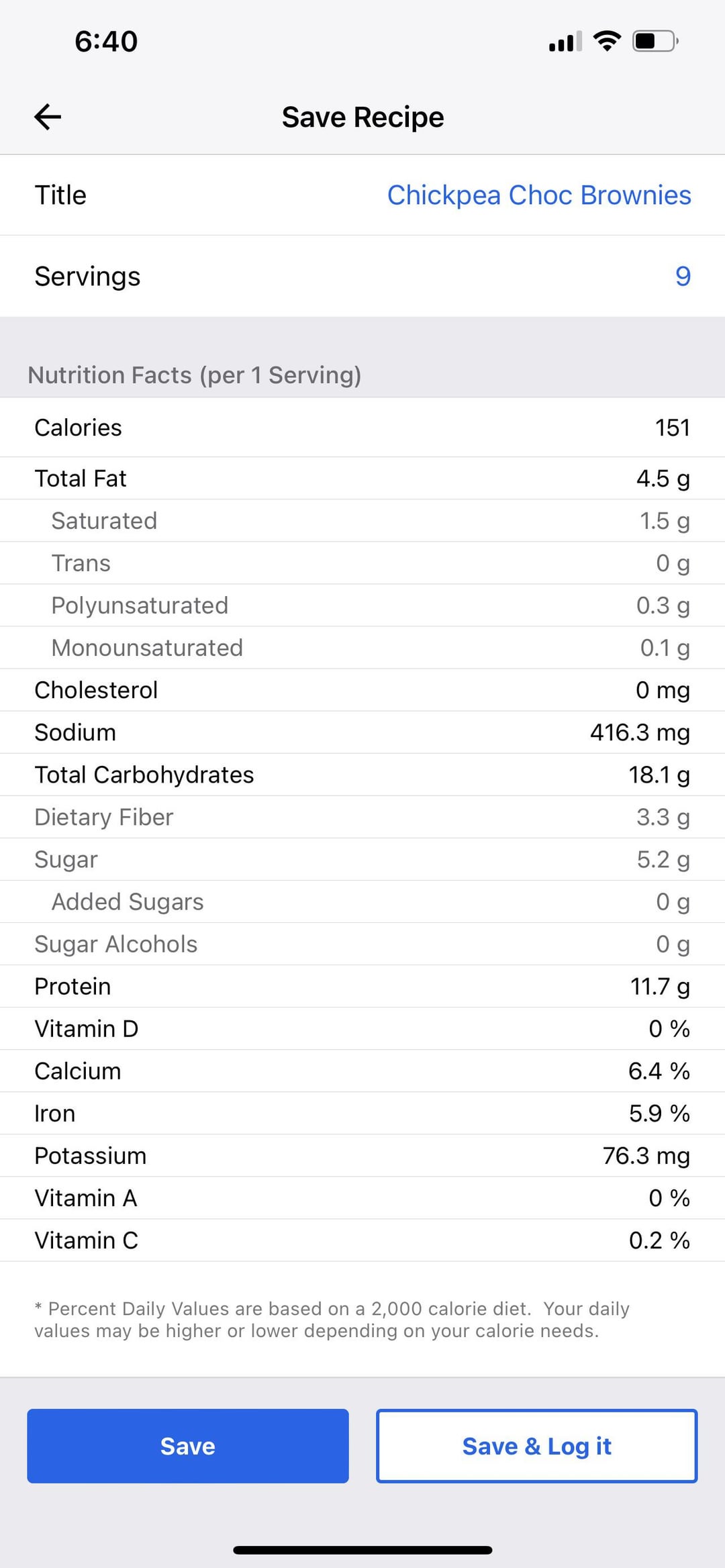Tap the Dietary Fiber row
Screen dimensions: 725x1568
[x=362, y=817]
